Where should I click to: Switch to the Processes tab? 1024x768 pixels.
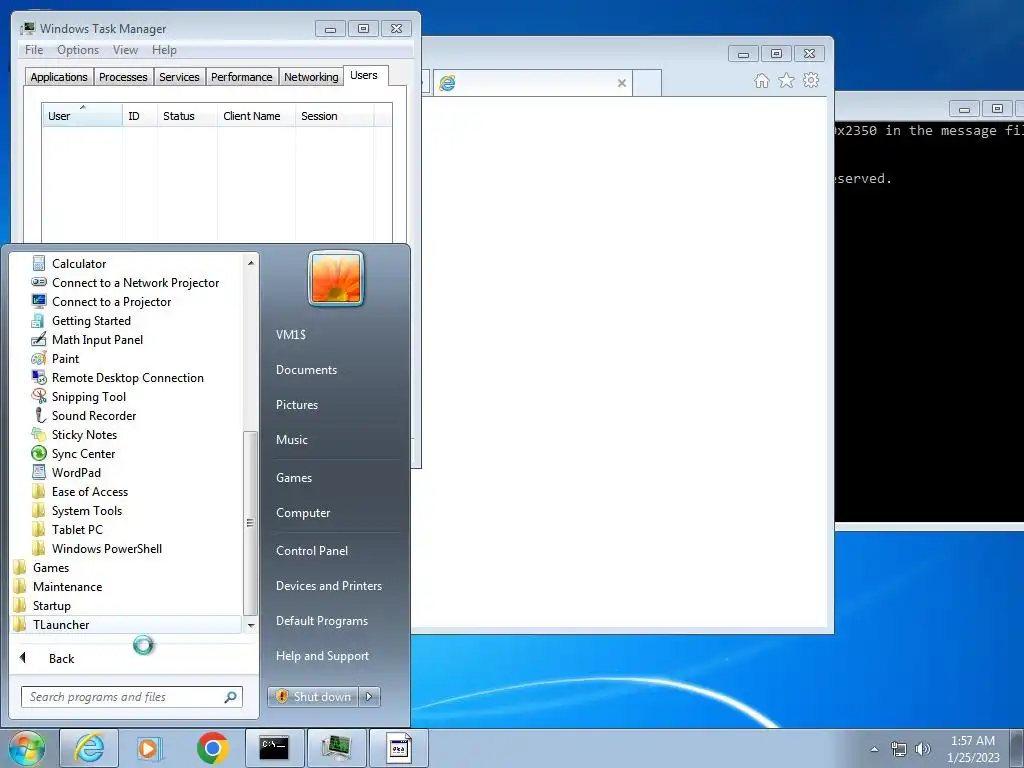(123, 77)
